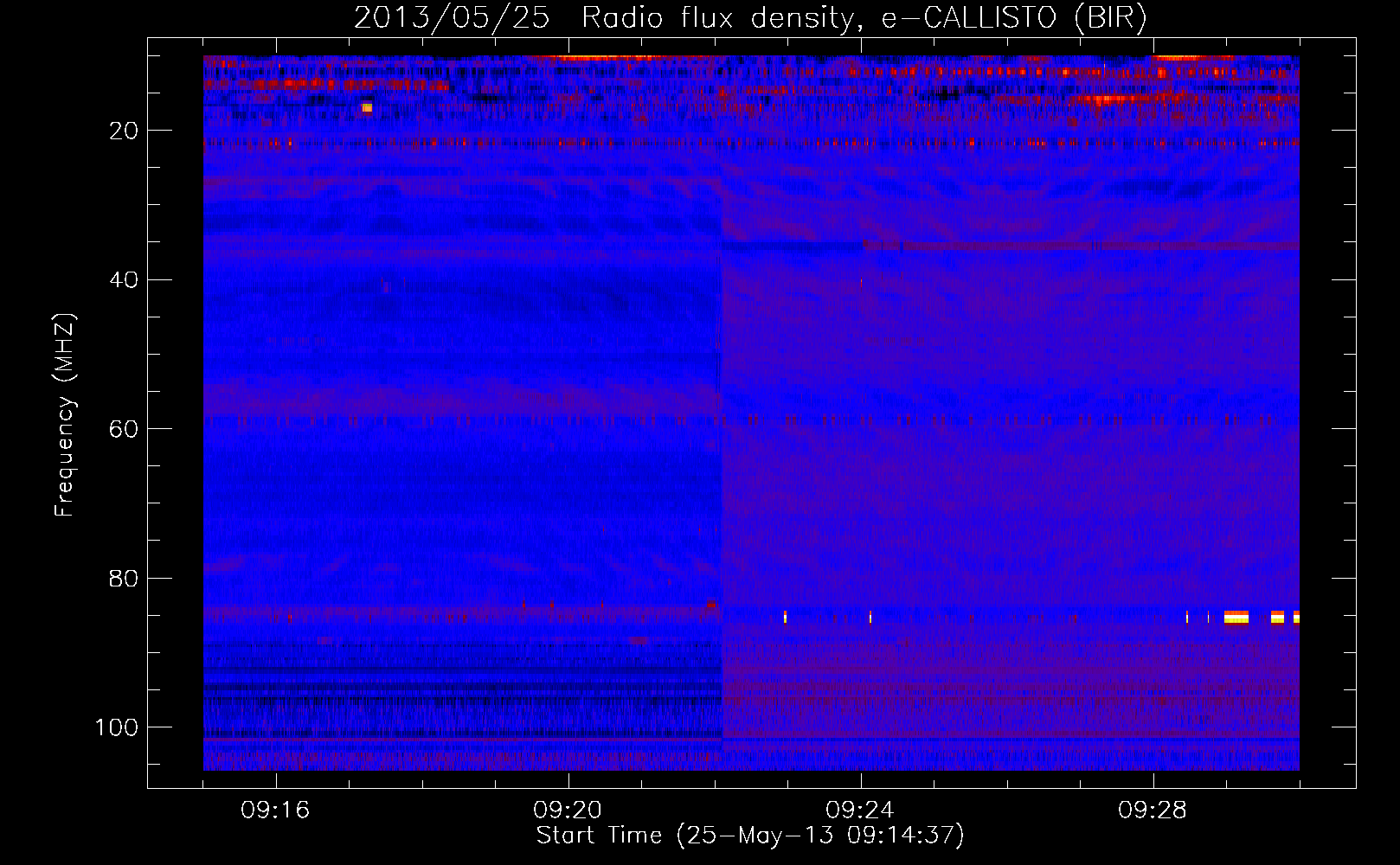Click the 60 MHz tick label
This screenshot has width=1400, height=865.
pos(124,429)
